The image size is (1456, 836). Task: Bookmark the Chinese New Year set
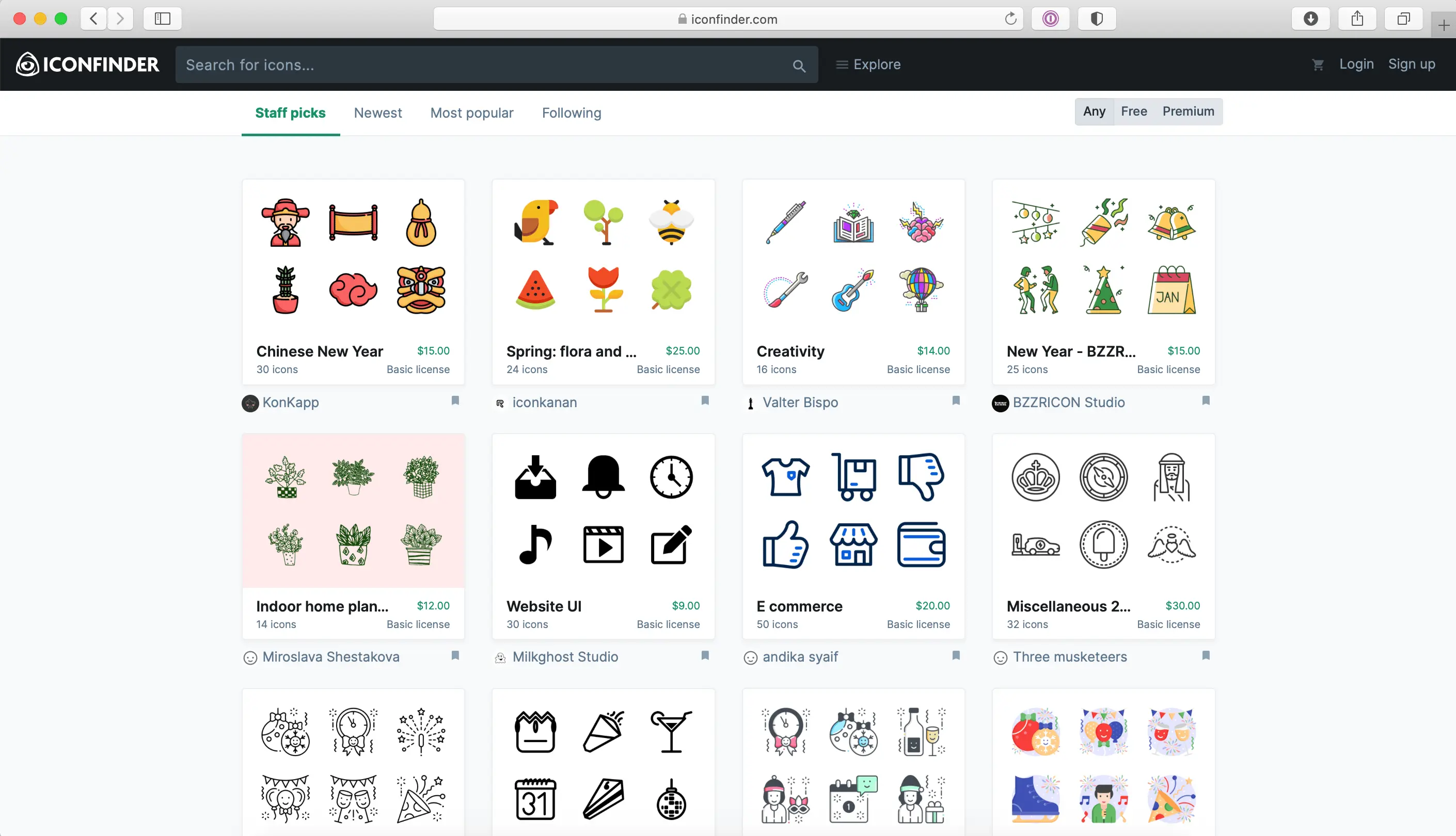click(455, 400)
